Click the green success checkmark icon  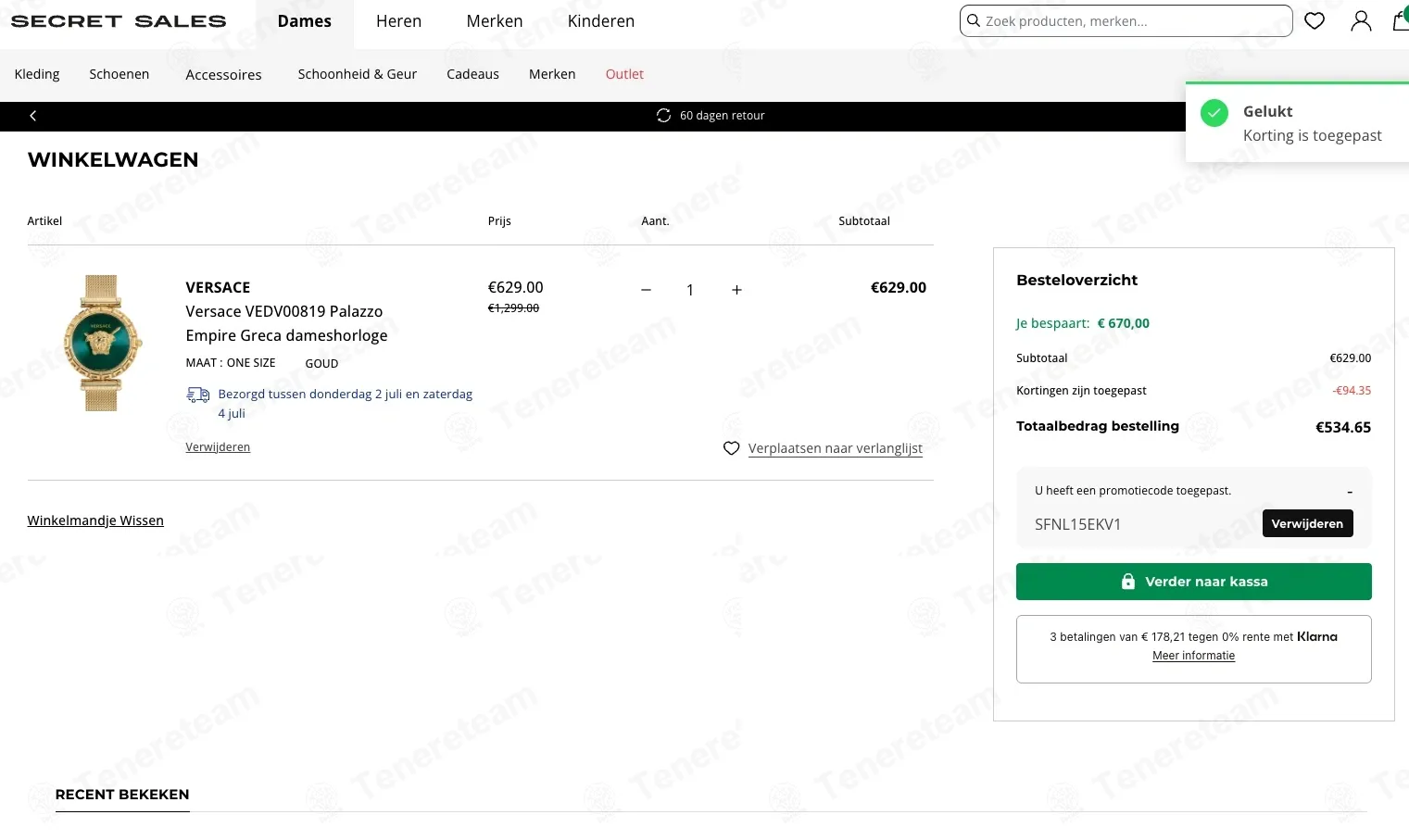(x=1214, y=113)
